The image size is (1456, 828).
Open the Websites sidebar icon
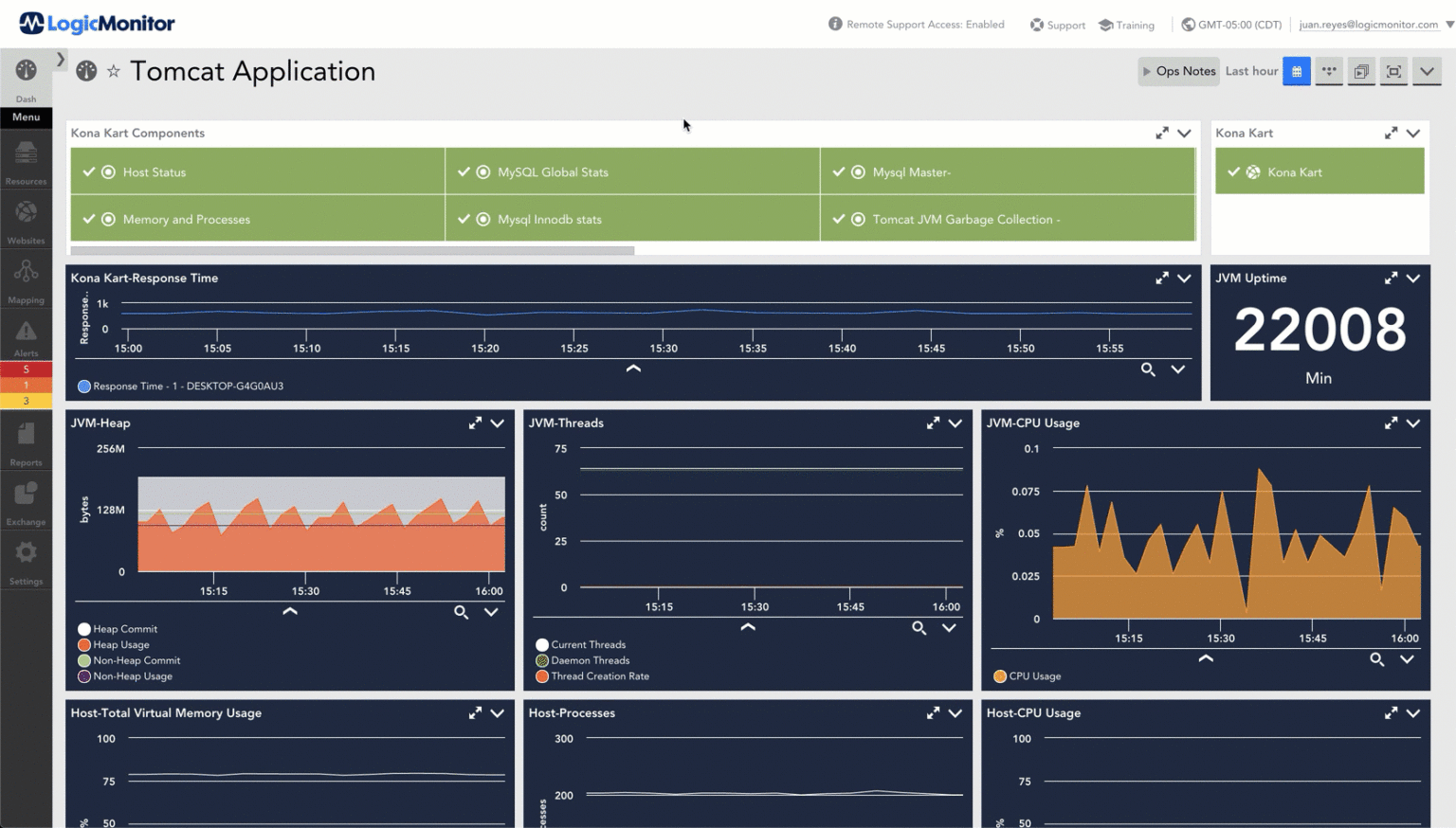point(26,213)
